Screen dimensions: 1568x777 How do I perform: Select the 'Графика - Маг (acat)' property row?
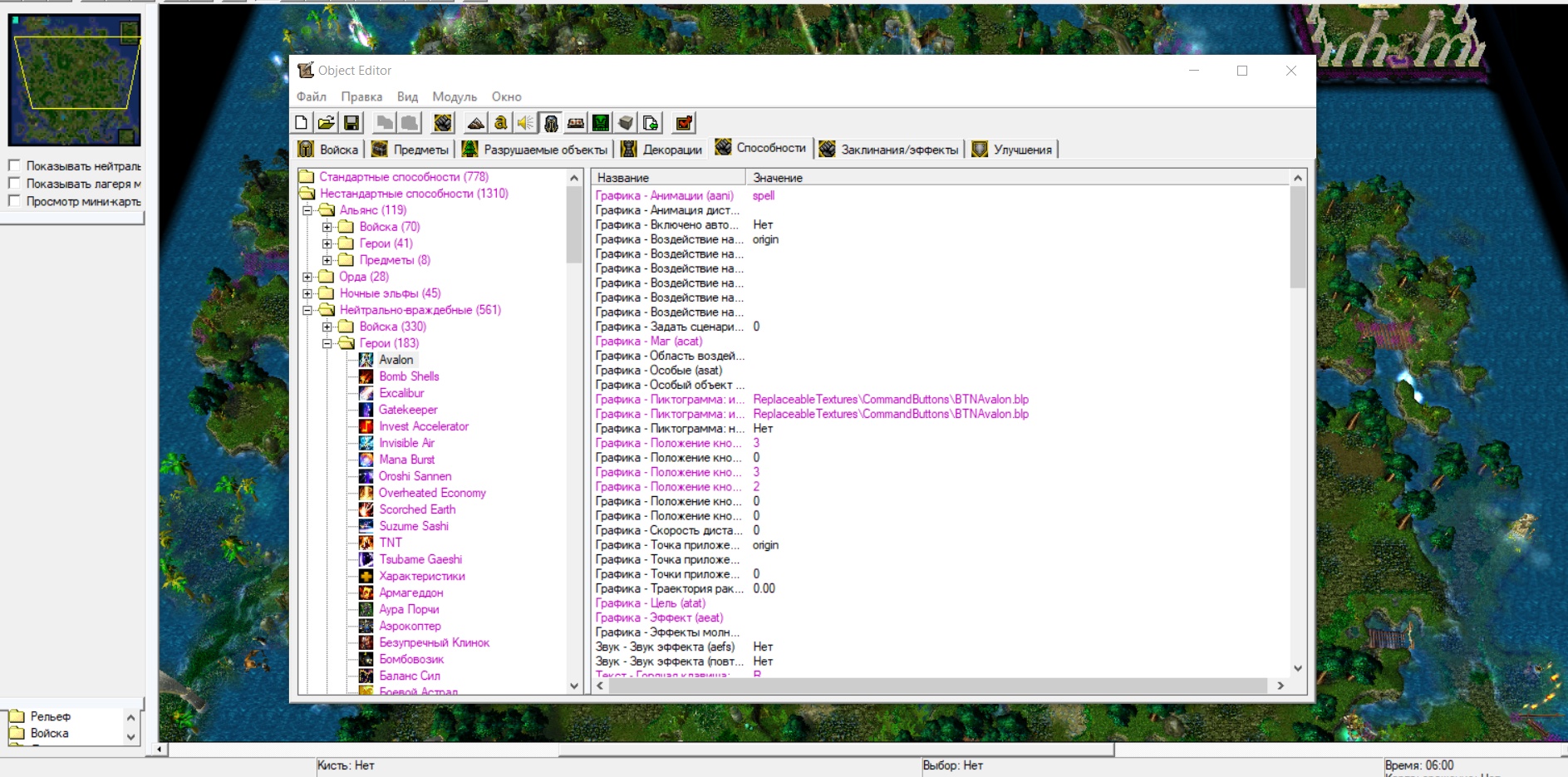pyautogui.click(x=941, y=341)
